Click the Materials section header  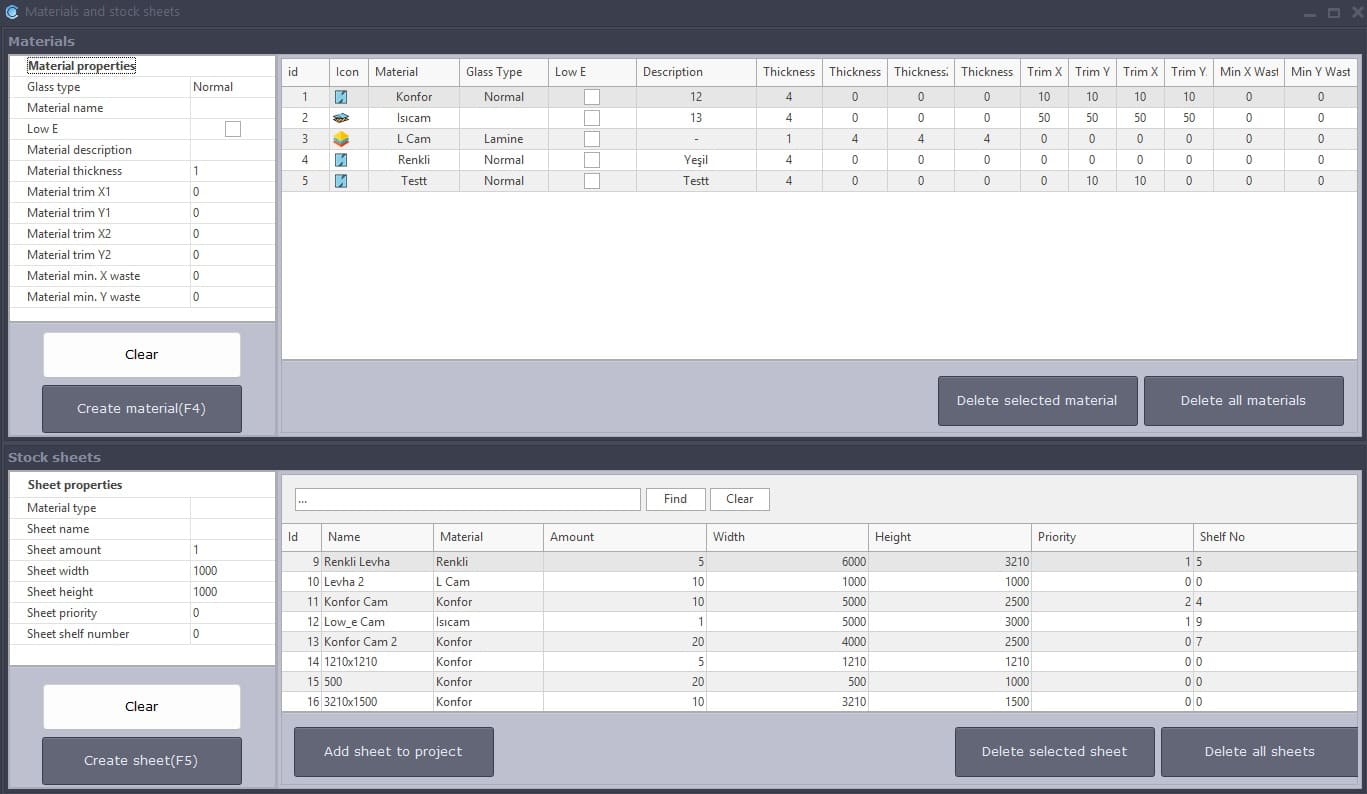click(x=41, y=41)
